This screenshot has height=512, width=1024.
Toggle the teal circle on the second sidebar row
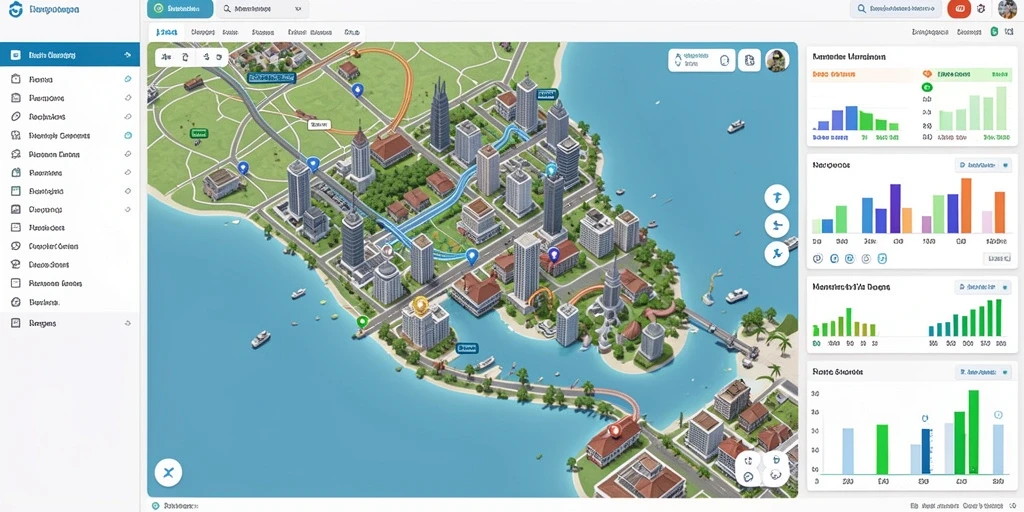click(x=128, y=79)
